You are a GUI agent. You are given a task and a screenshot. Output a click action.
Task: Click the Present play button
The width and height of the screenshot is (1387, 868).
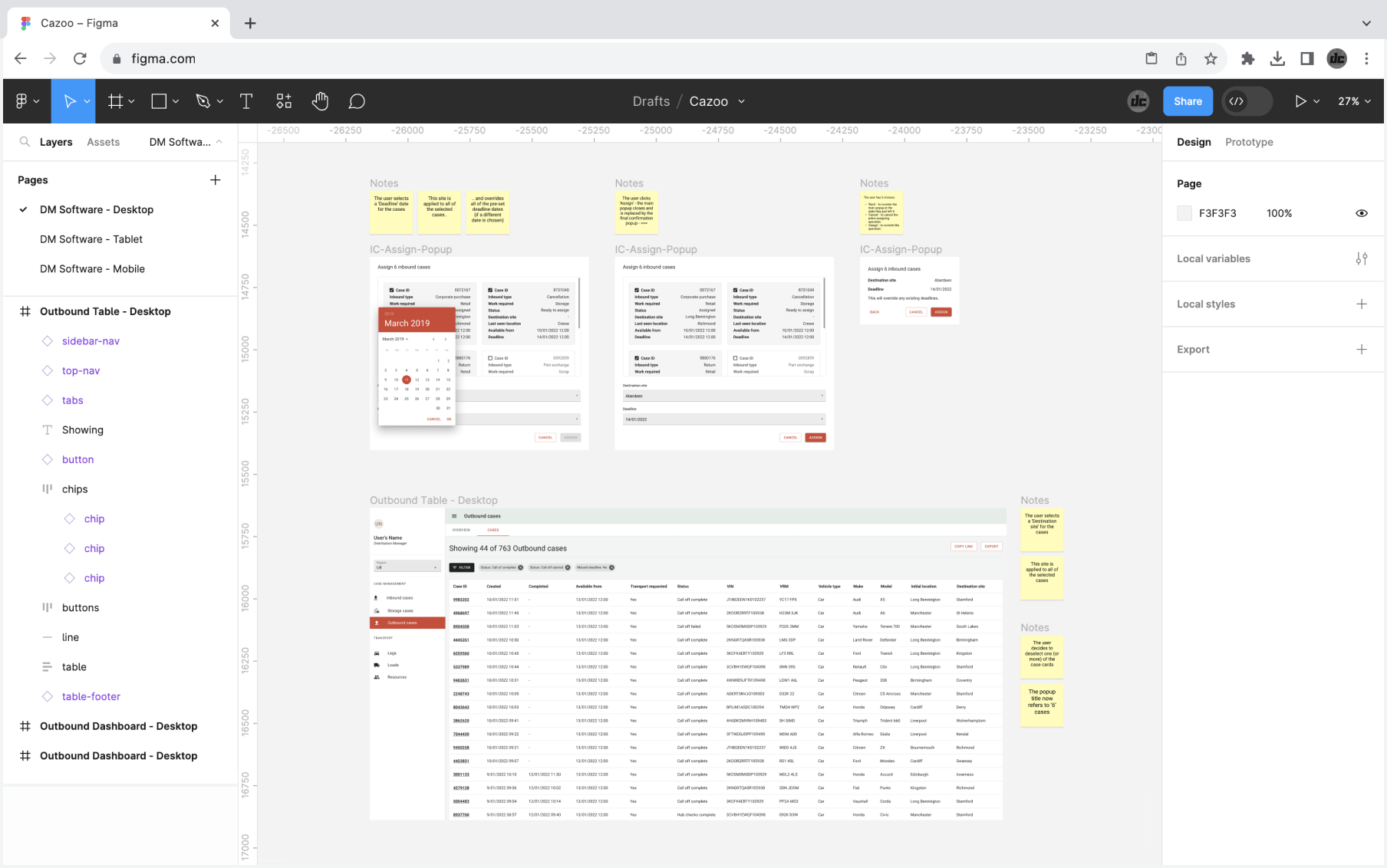click(x=1300, y=101)
